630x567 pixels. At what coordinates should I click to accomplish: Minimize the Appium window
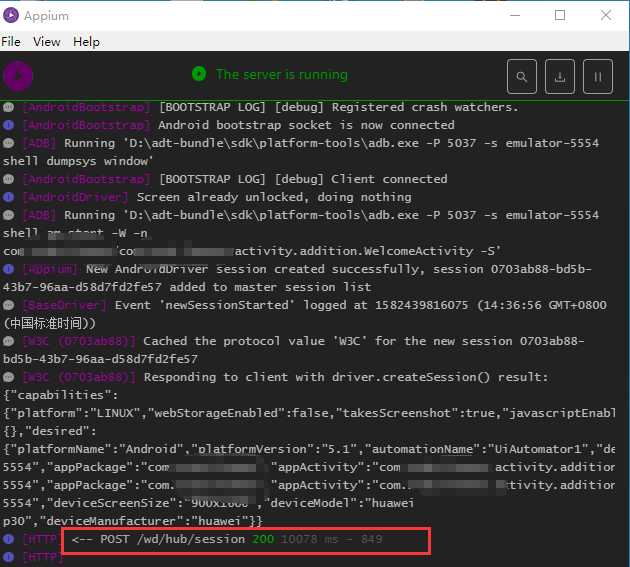[515, 15]
